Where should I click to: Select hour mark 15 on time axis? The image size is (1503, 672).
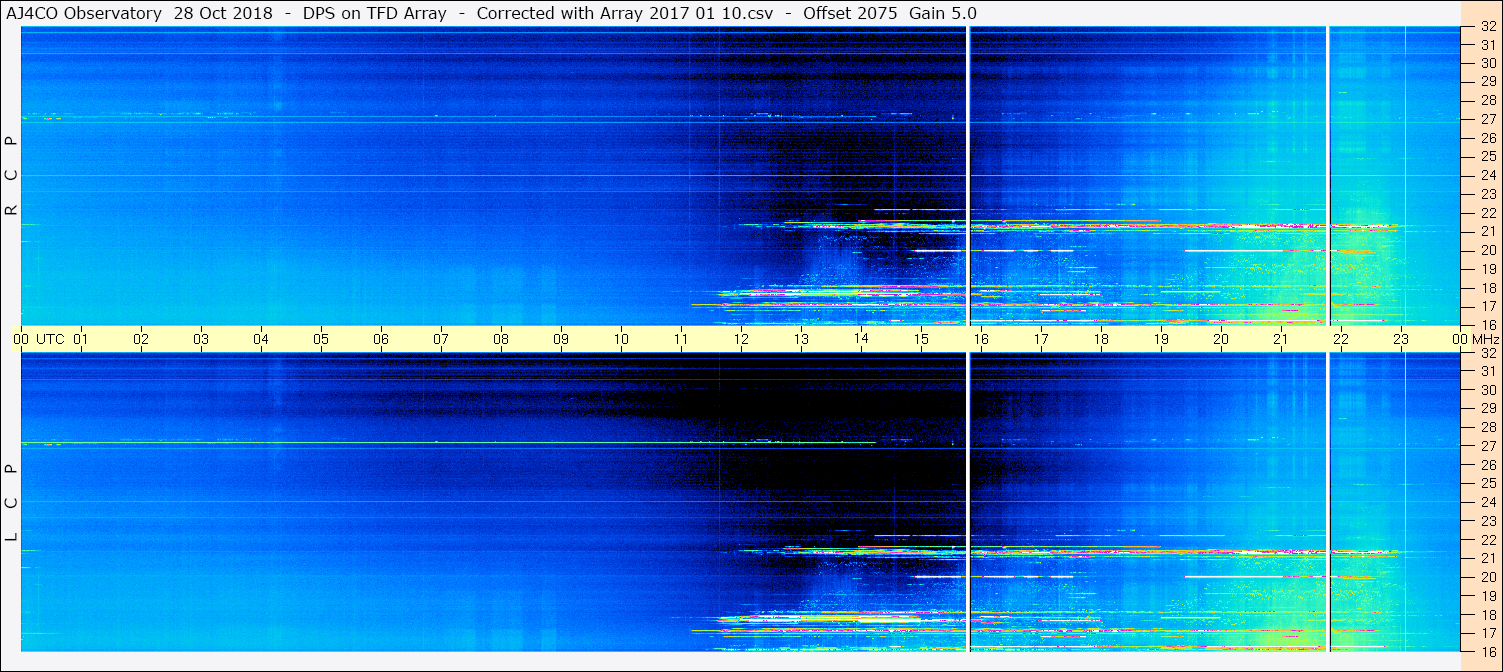click(x=921, y=339)
